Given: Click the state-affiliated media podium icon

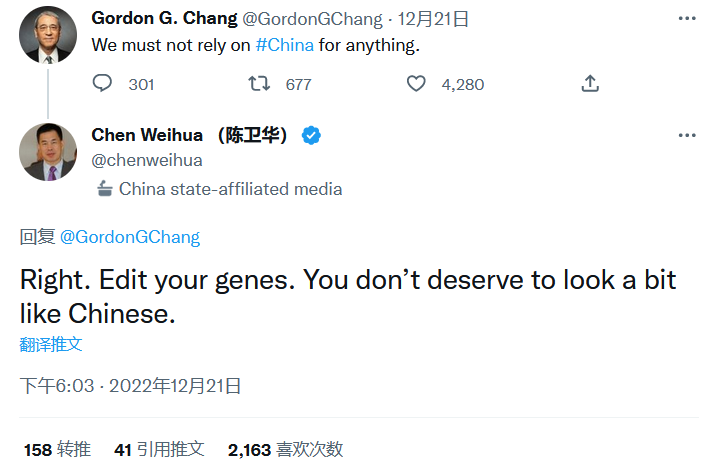Looking at the screenshot, I should point(104,189).
